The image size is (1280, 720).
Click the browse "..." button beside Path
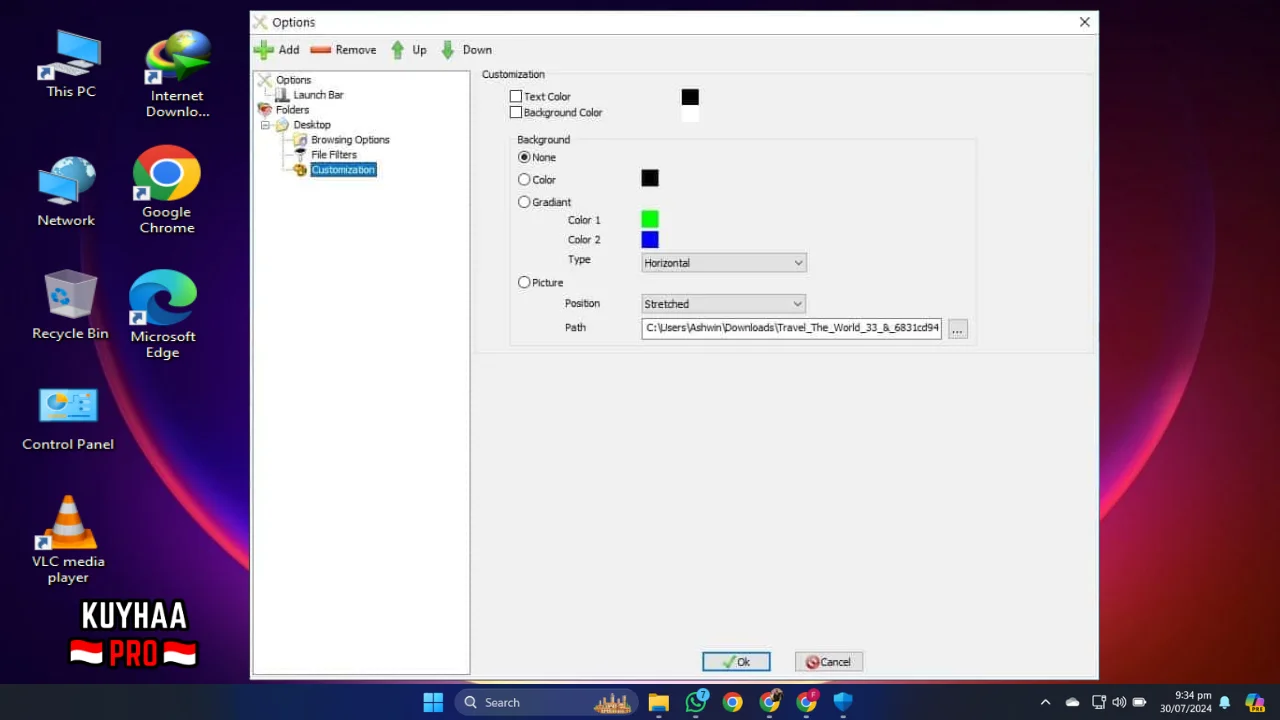[x=957, y=329]
